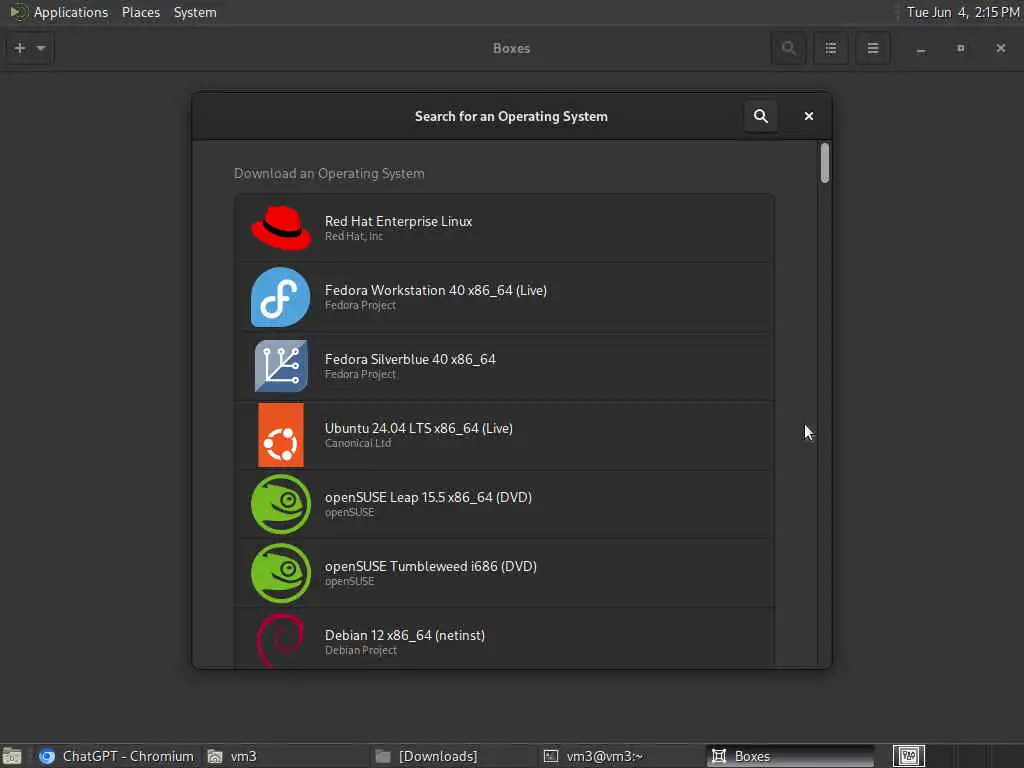Click the openSUSE Leap logo icon
The height and width of the screenshot is (768, 1024).
pyautogui.click(x=281, y=504)
